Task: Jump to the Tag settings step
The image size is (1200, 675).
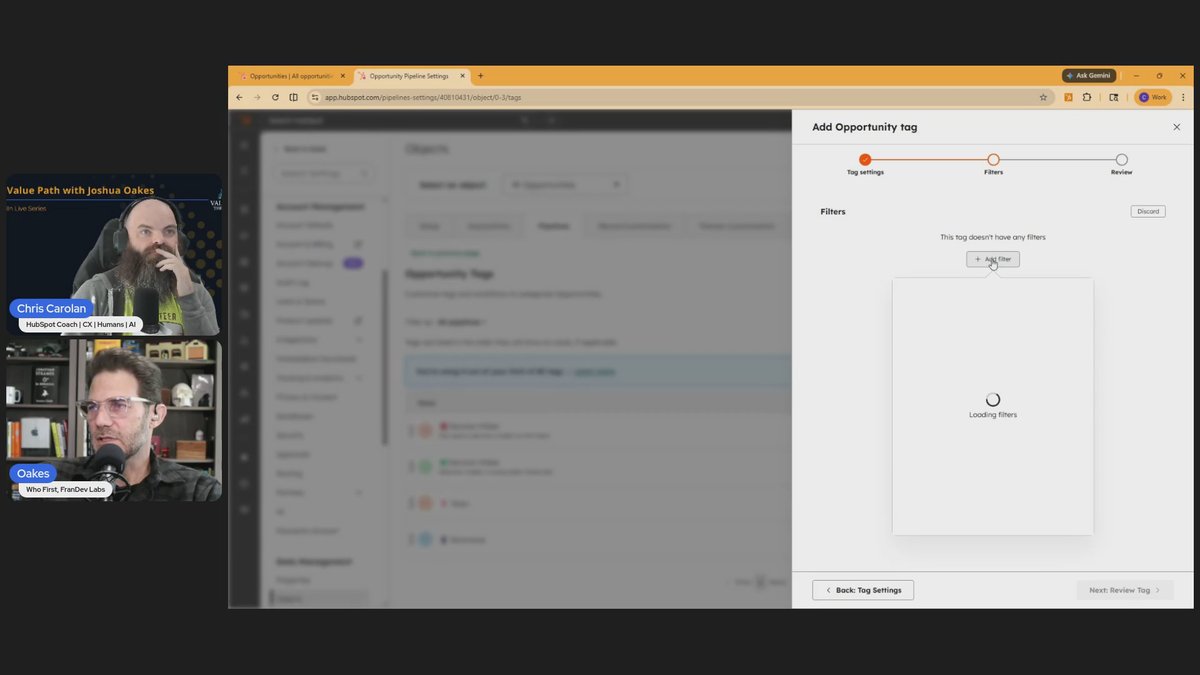Action: tap(865, 159)
